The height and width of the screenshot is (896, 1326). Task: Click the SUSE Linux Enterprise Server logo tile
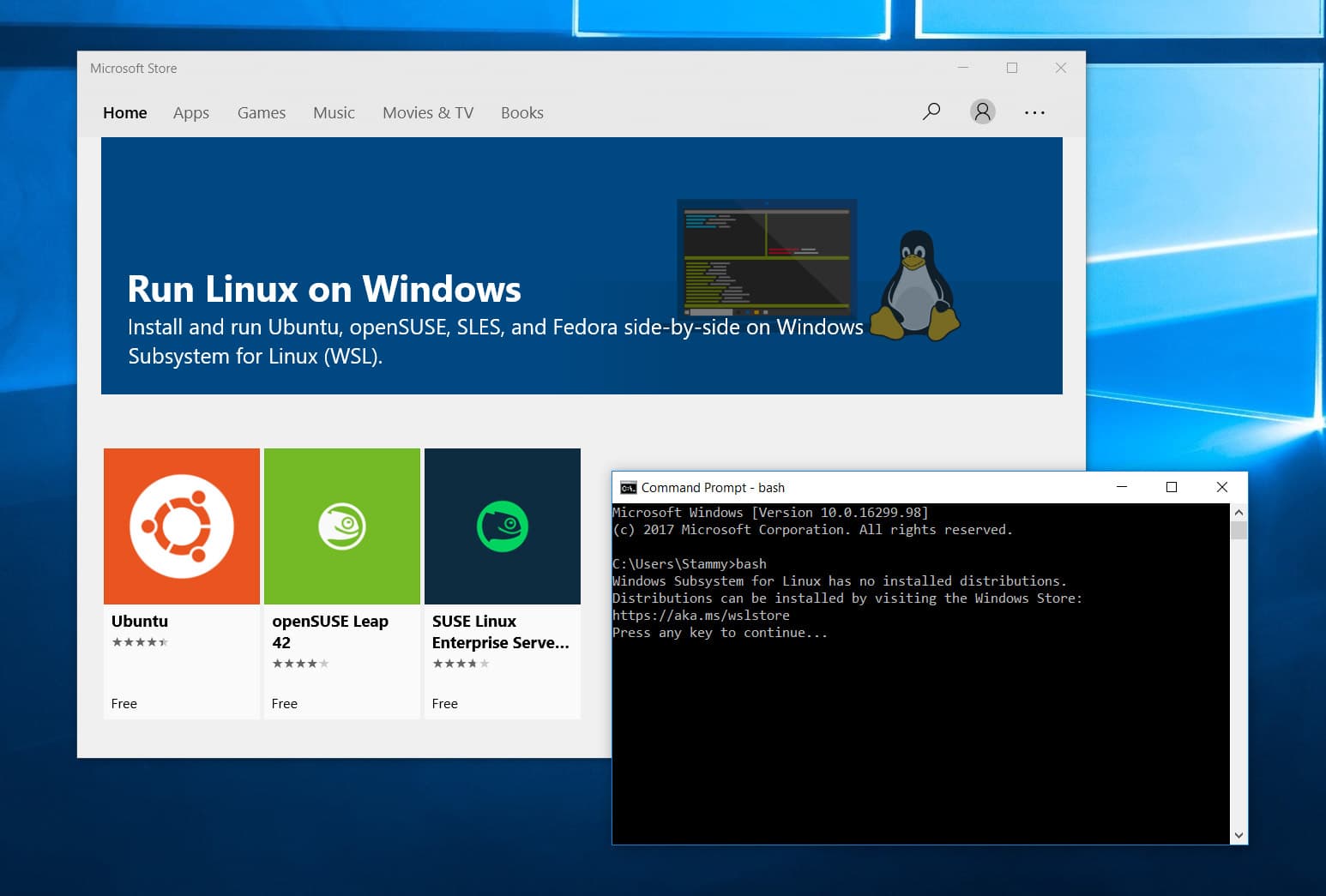point(503,526)
